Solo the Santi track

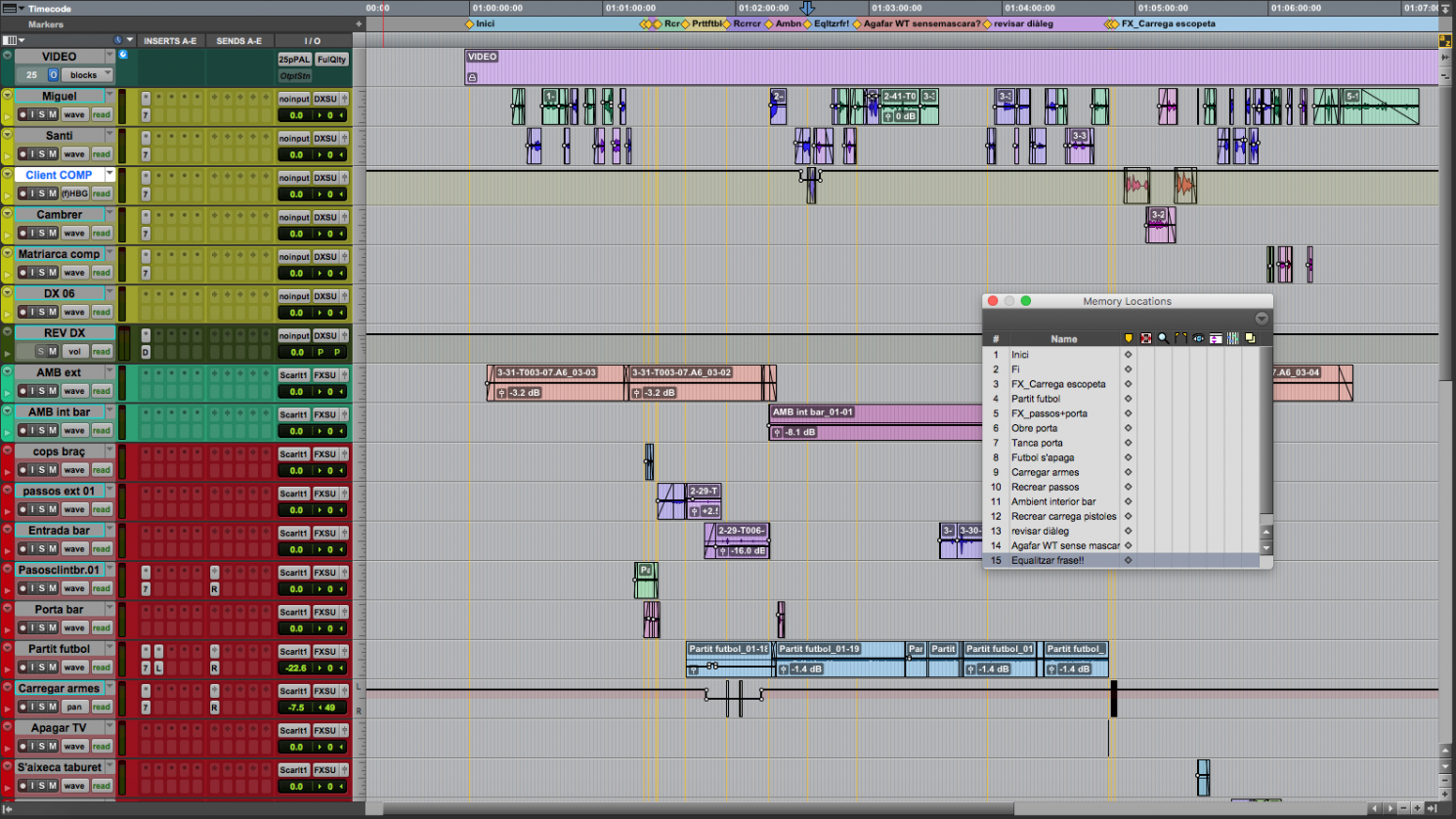pyautogui.click(x=42, y=154)
